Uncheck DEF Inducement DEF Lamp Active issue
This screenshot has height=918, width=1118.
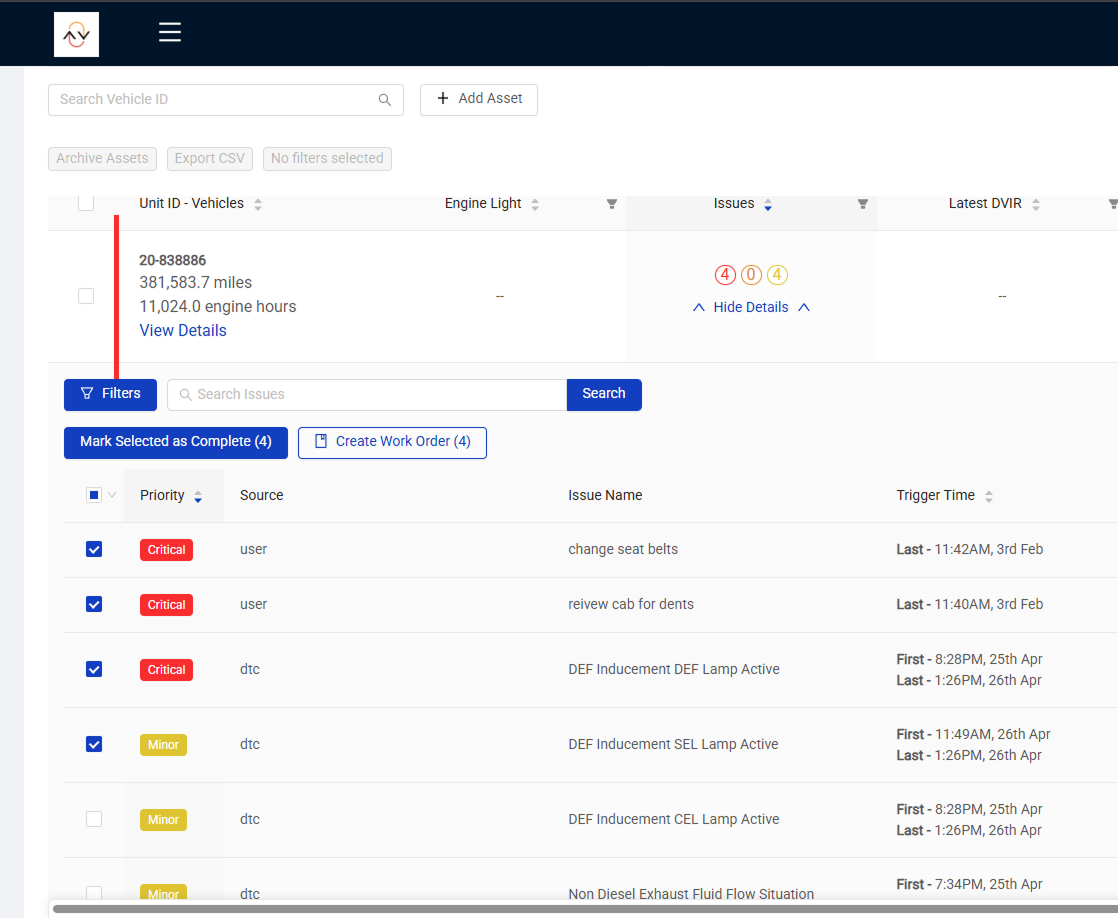(x=93, y=669)
